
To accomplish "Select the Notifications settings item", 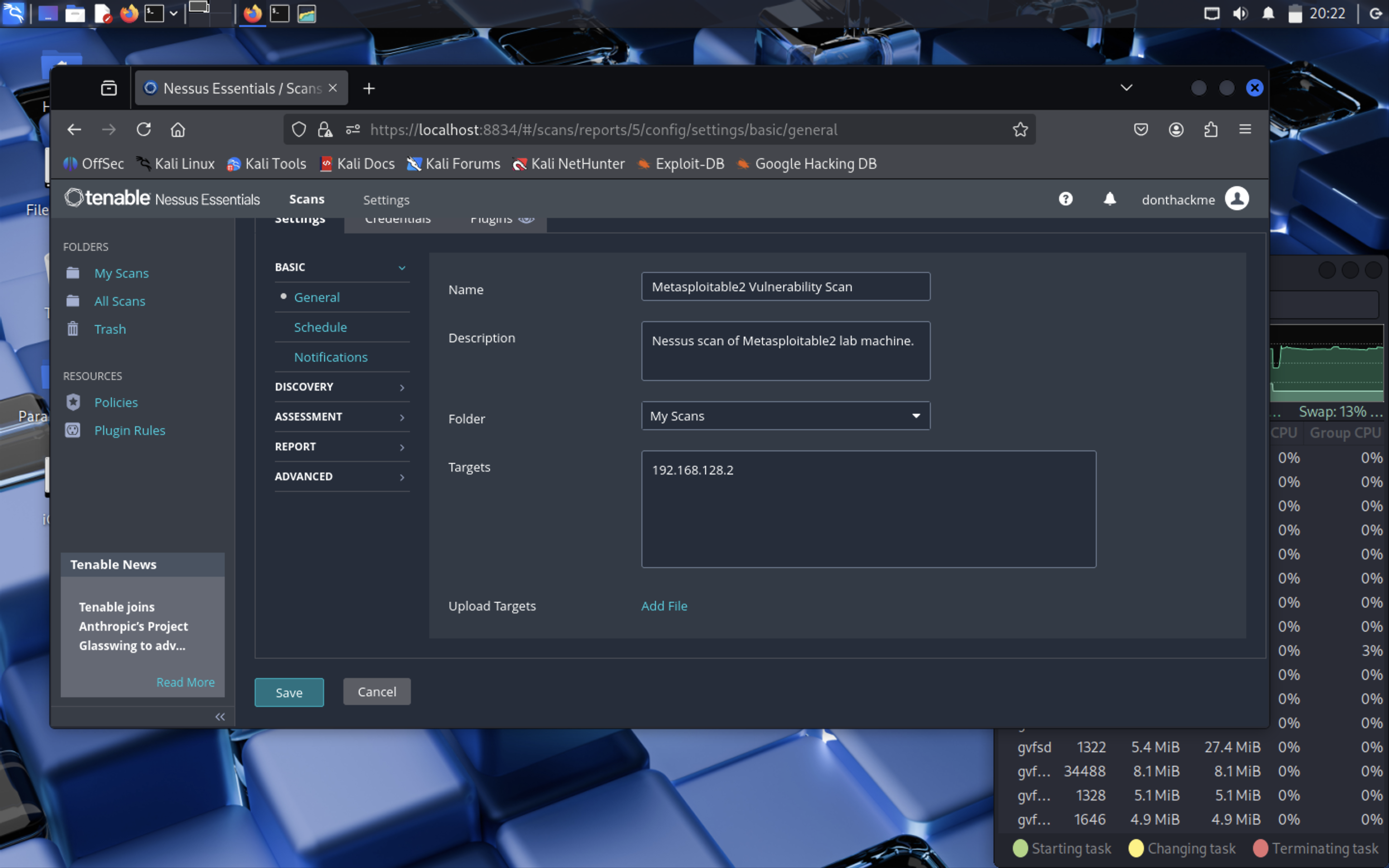I will [x=330, y=357].
